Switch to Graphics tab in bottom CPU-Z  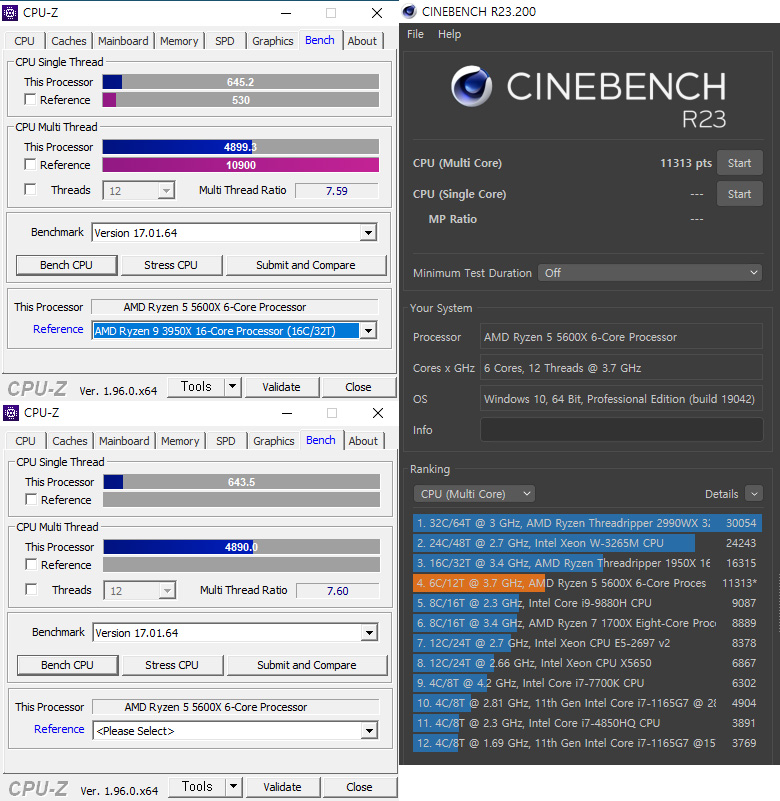click(274, 441)
